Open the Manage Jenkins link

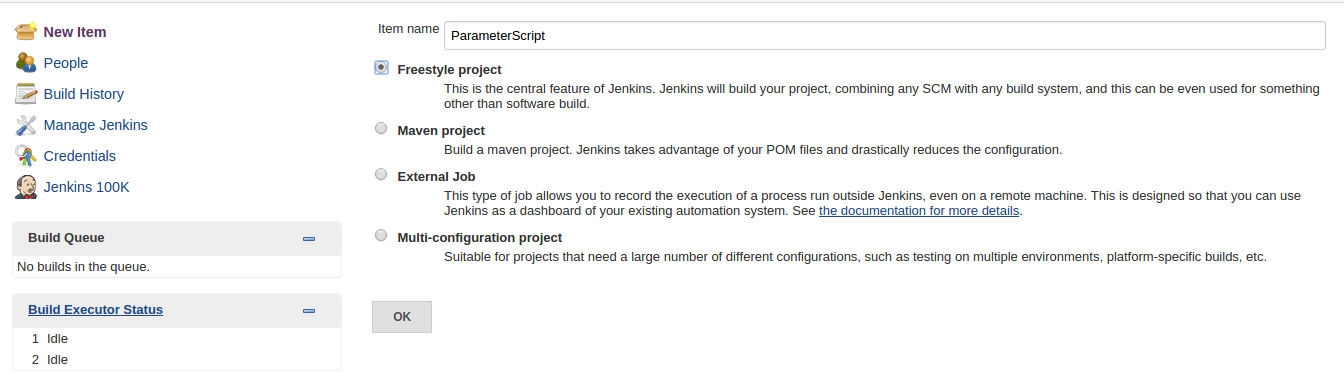coord(96,125)
